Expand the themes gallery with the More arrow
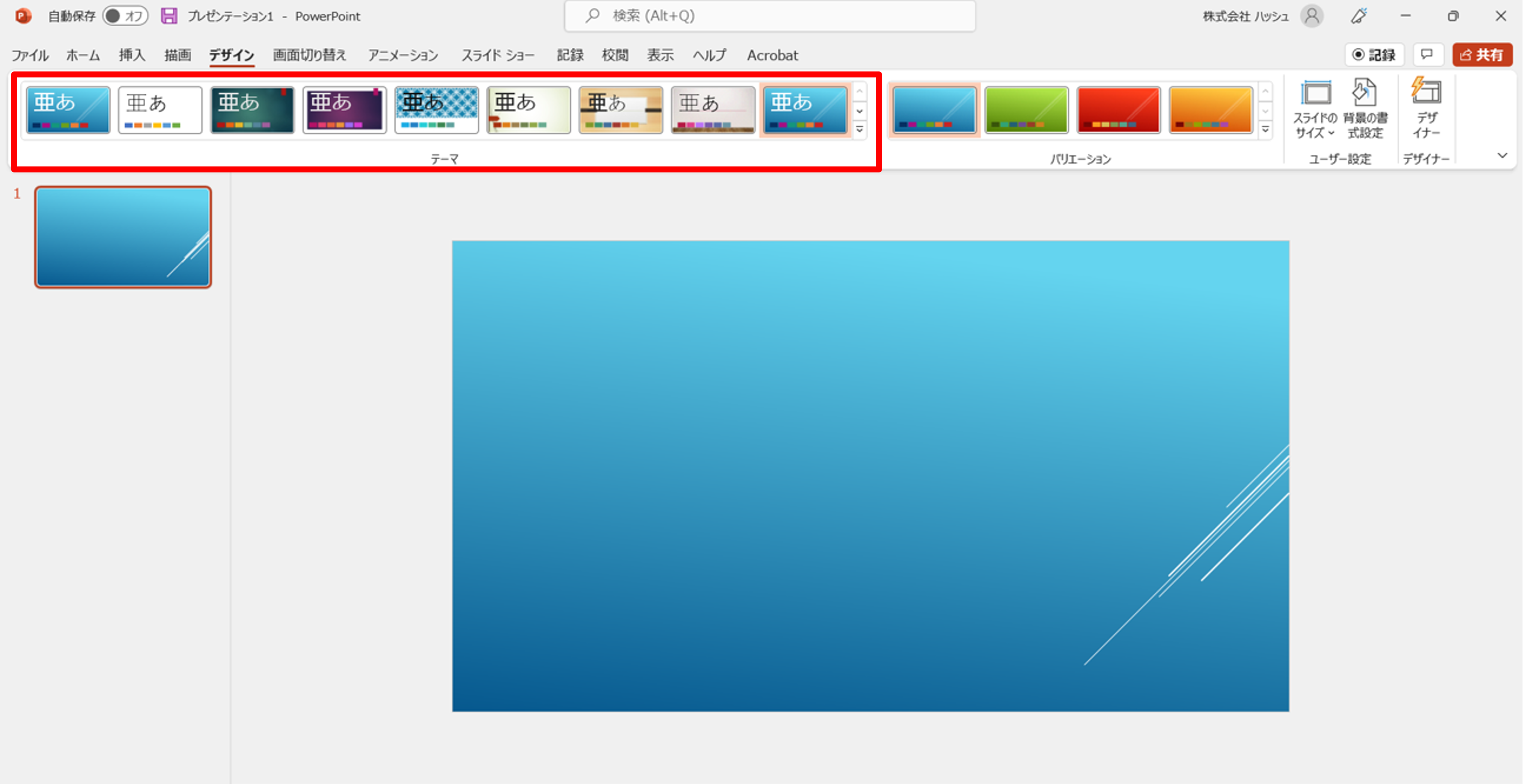The height and width of the screenshot is (784, 1524). [860, 130]
